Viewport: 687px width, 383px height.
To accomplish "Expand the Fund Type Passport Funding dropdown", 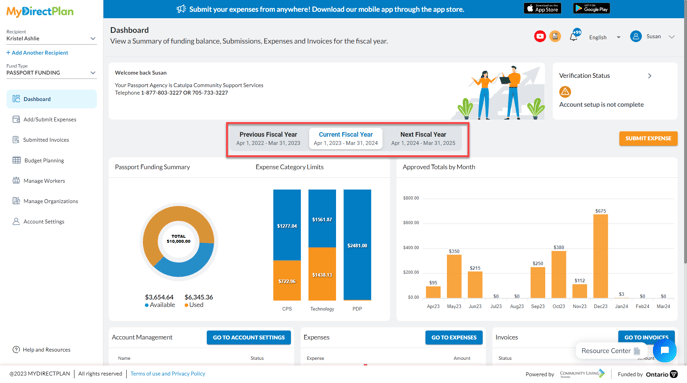I will (51, 73).
